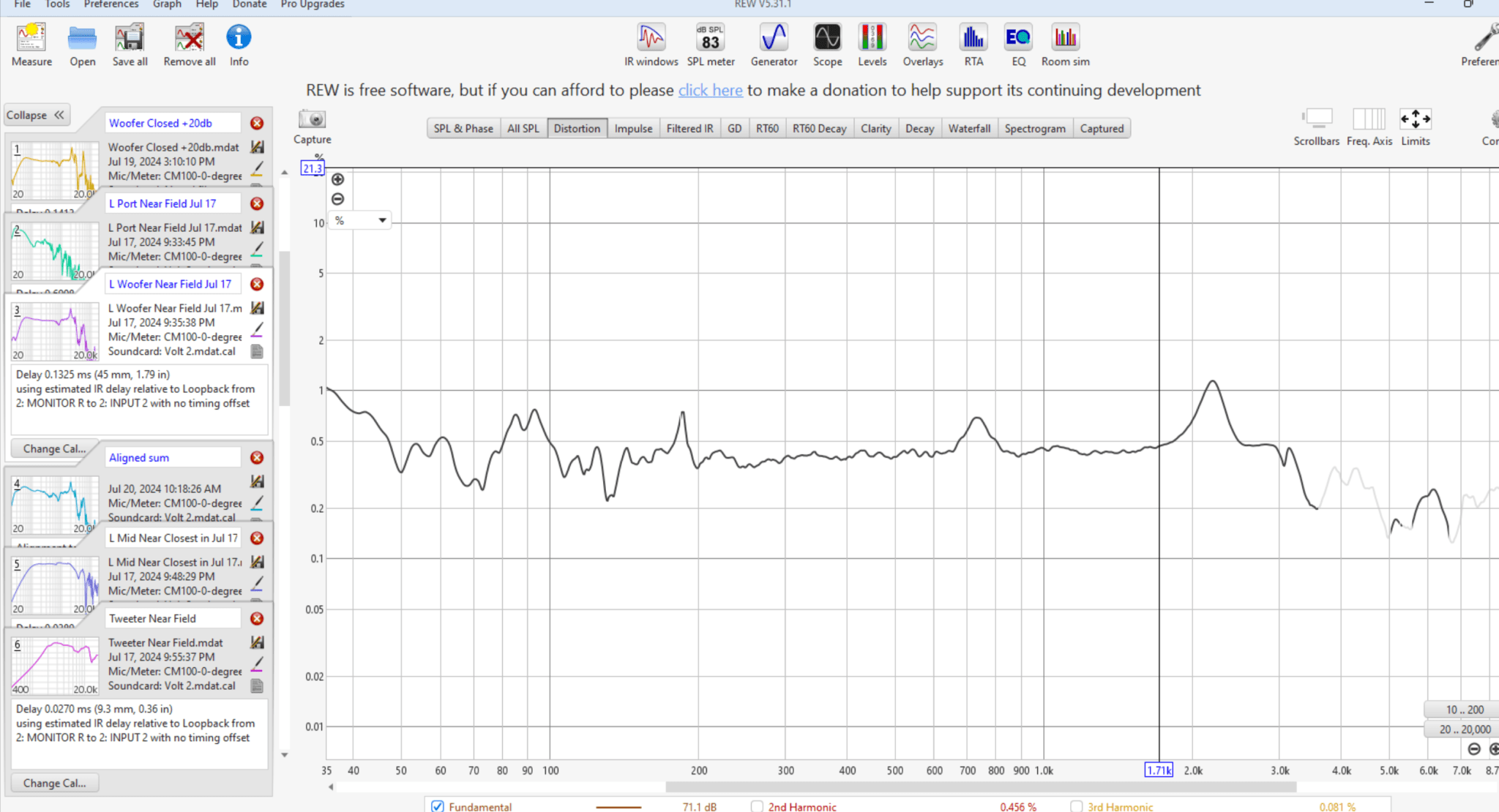Image resolution: width=1499 pixels, height=812 pixels.
Task: Switch to the Impulse tab
Action: point(633,128)
